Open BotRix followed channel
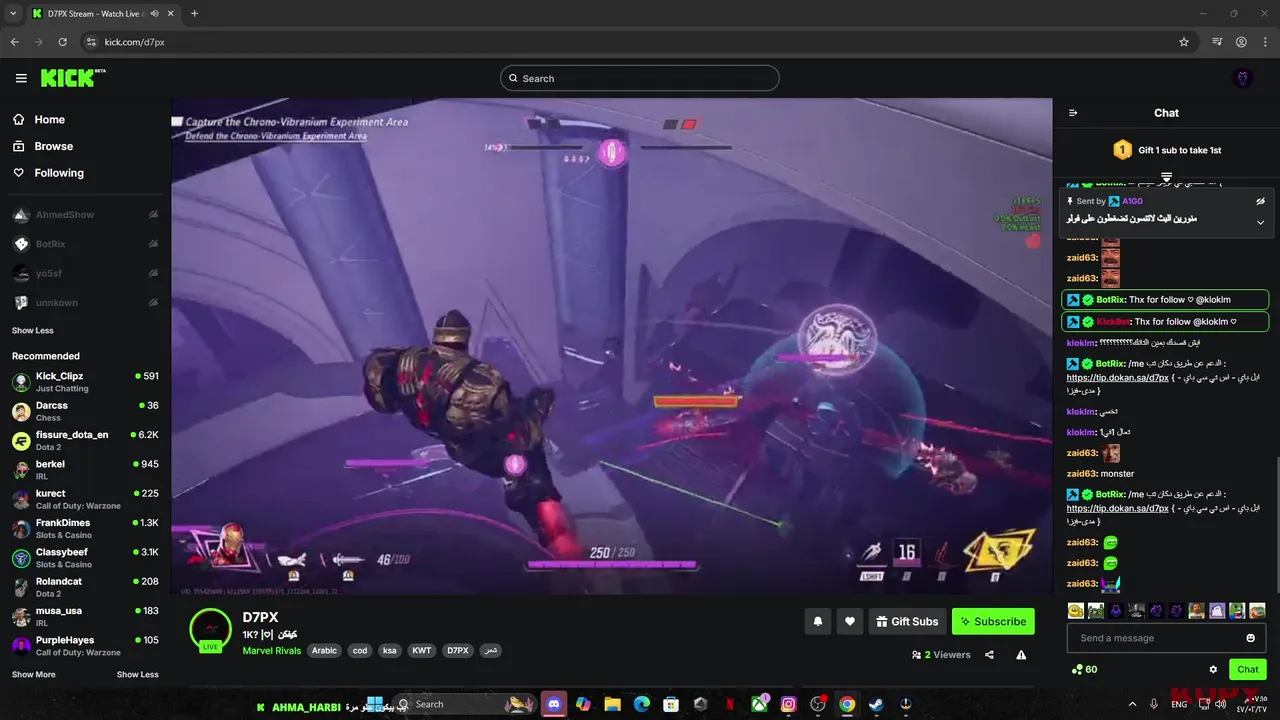Viewport: 1280px width, 720px height. (x=85, y=244)
